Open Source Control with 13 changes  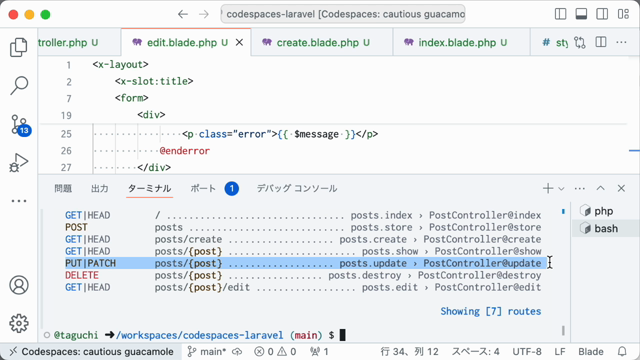20,125
